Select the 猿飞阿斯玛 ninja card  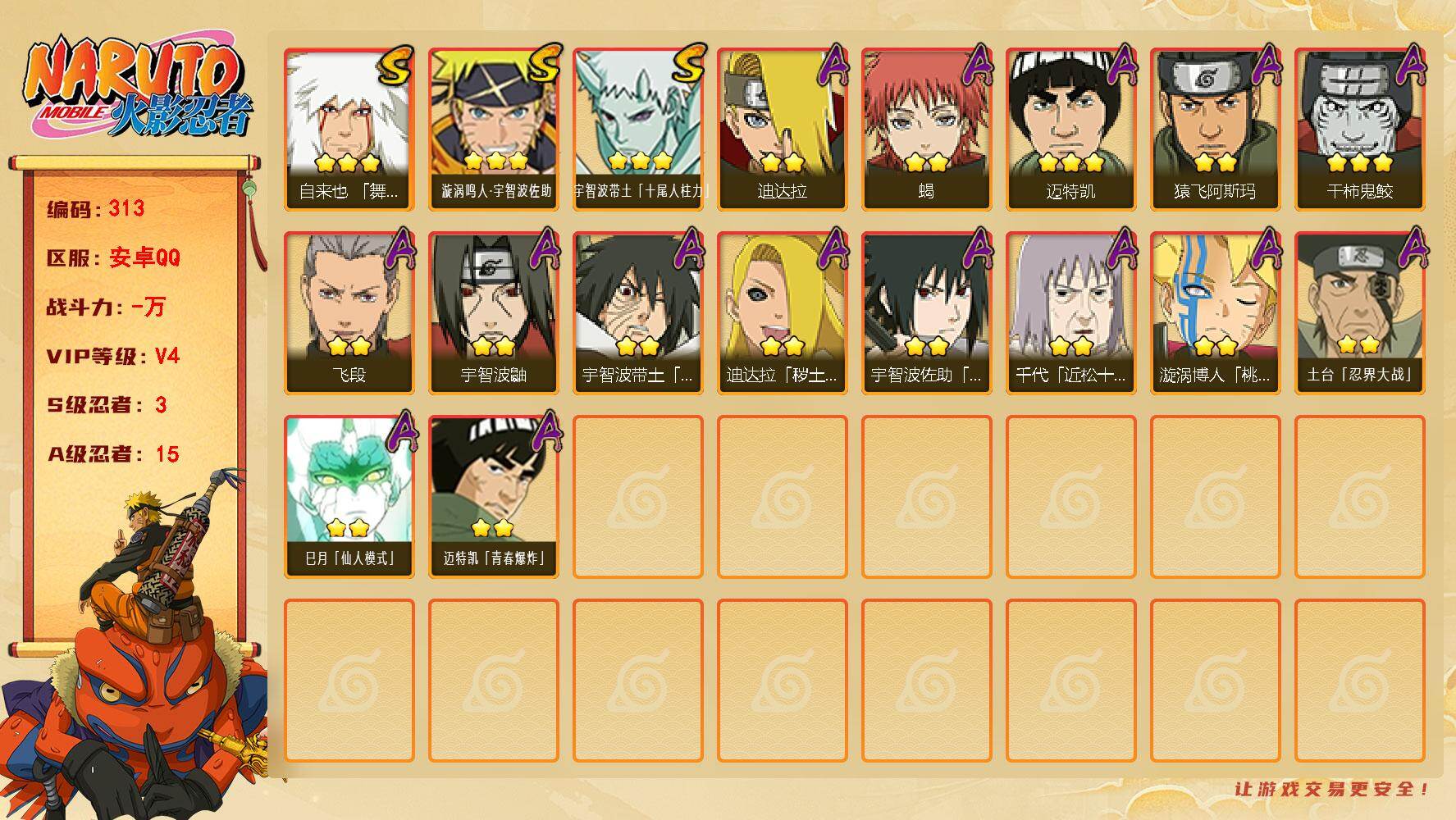click(x=1216, y=130)
